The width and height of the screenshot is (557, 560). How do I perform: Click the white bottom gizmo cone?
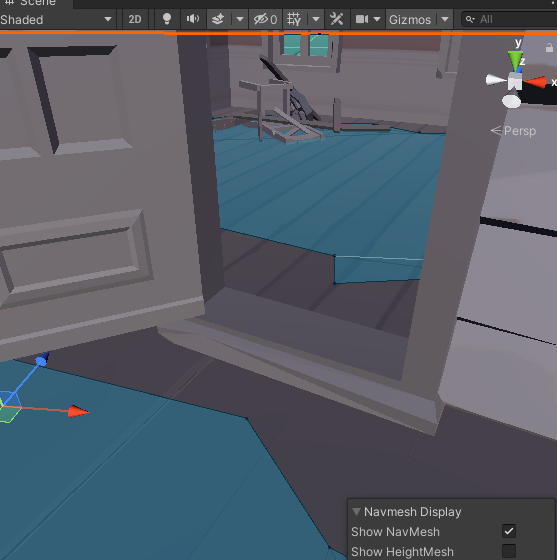tap(512, 100)
